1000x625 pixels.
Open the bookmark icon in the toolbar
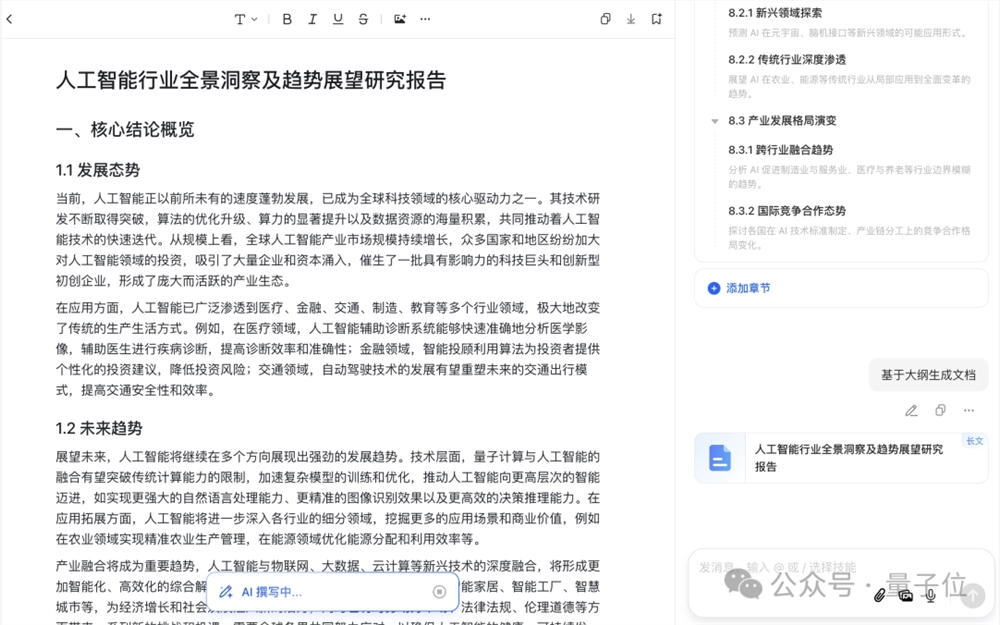(x=655, y=19)
